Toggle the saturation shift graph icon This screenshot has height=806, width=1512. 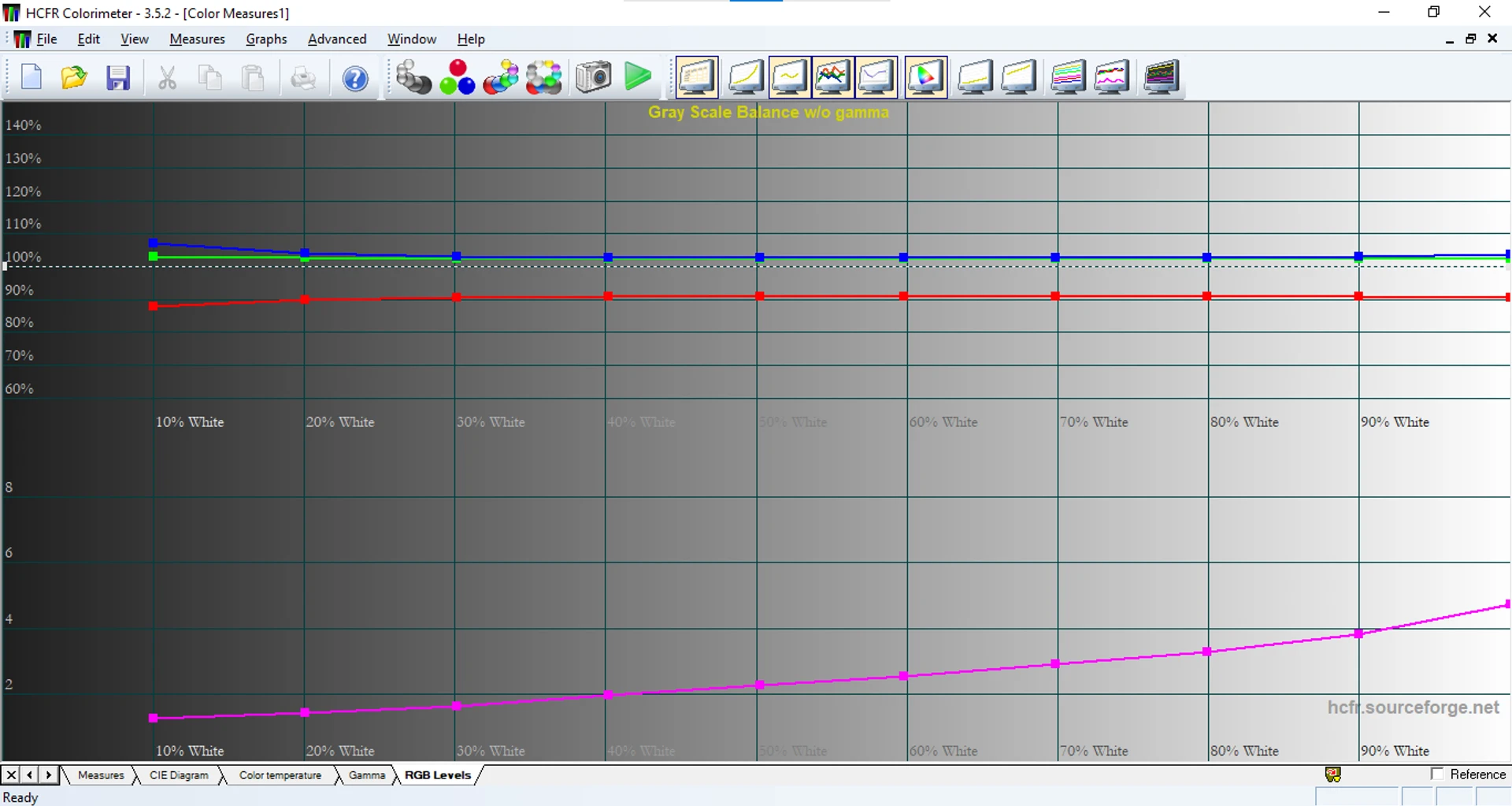coord(1068,77)
